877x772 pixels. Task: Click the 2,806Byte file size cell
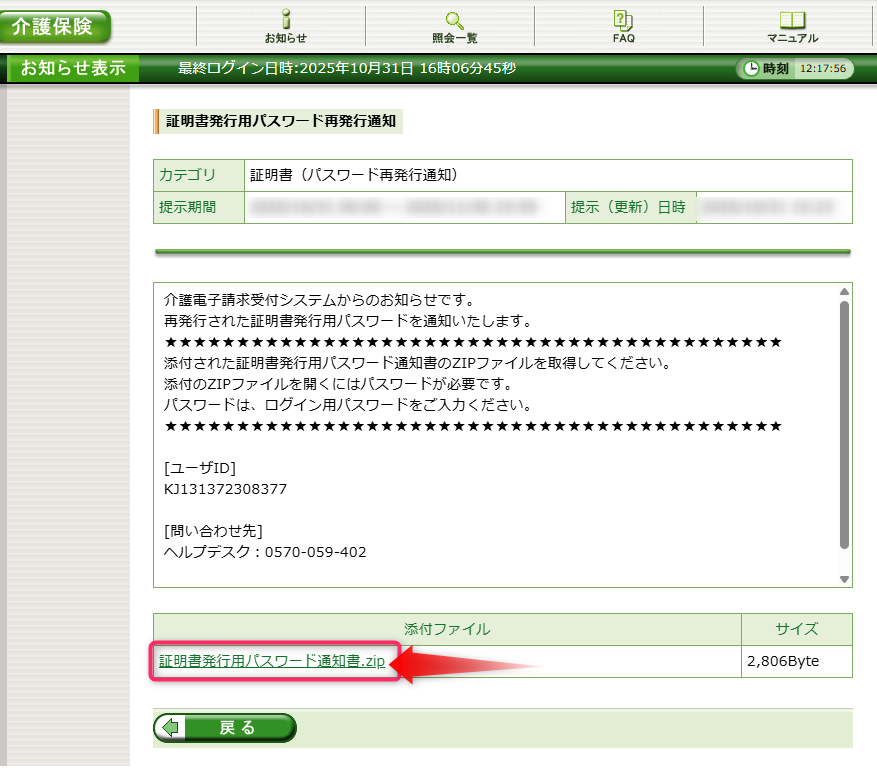(x=783, y=662)
